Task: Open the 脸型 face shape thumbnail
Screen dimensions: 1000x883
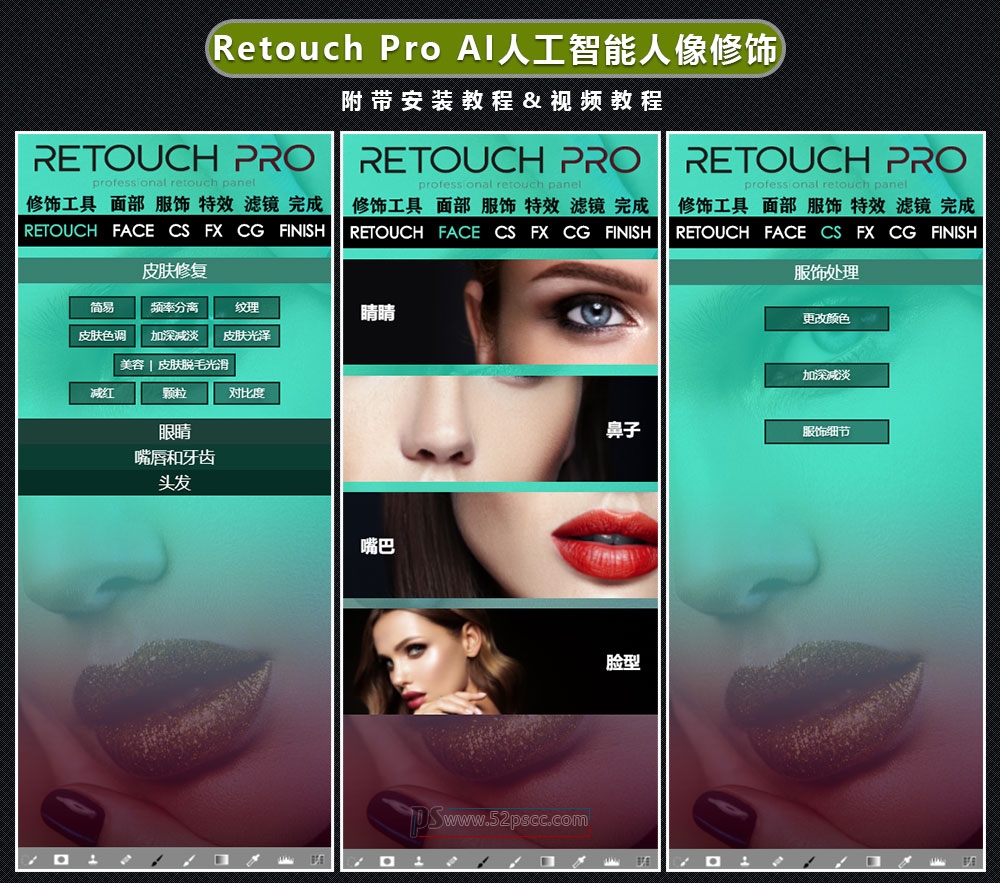Action: (500, 662)
